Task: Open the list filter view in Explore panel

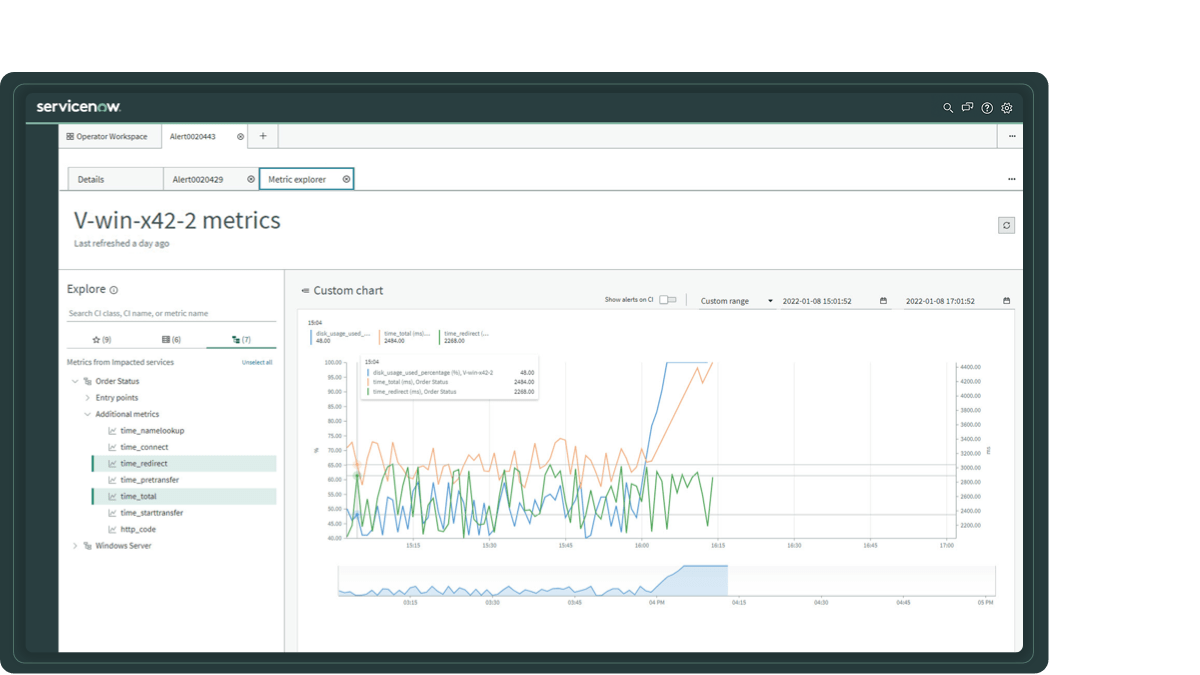Action: (170, 339)
